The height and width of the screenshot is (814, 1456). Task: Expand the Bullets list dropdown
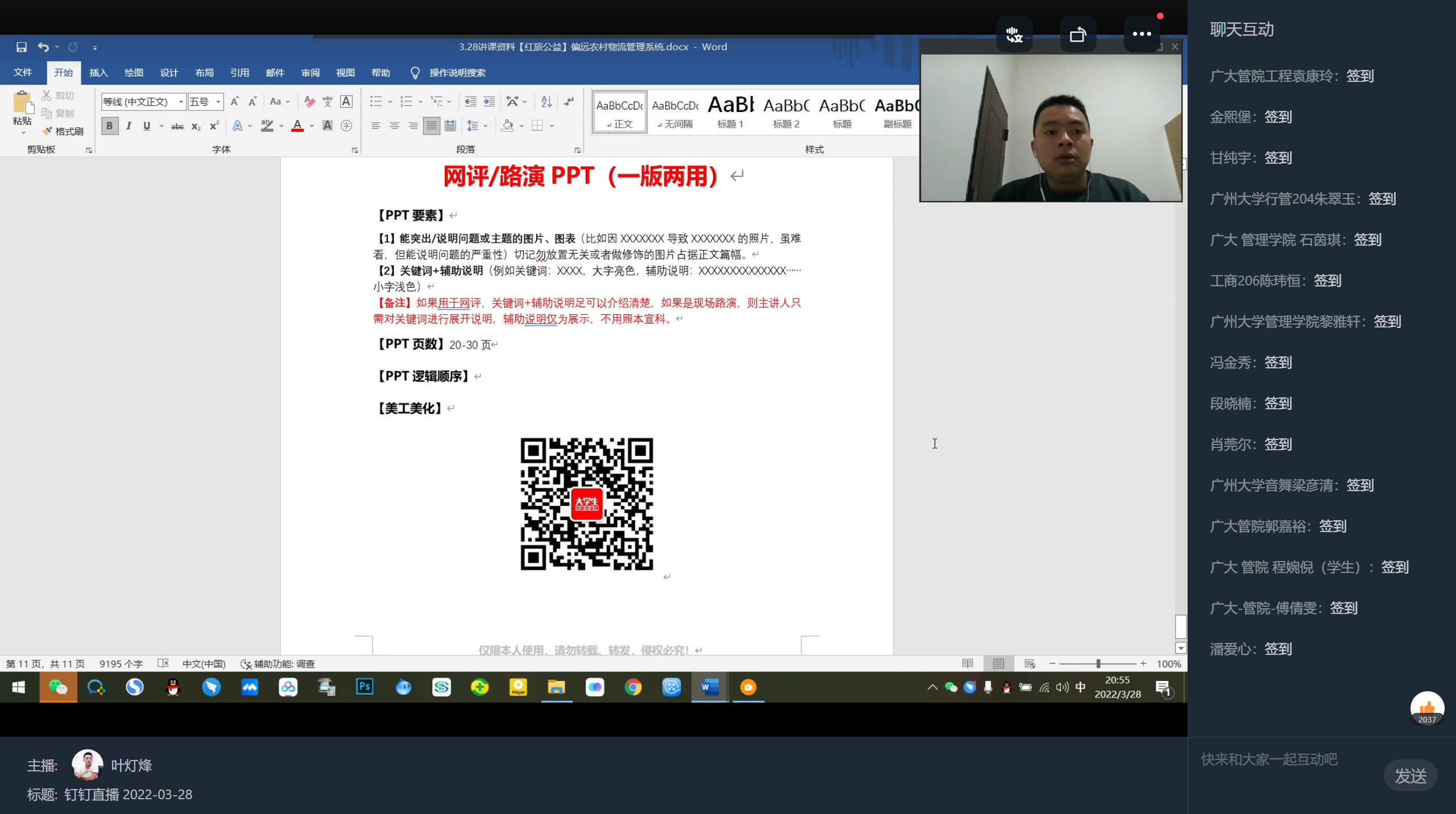tap(391, 102)
